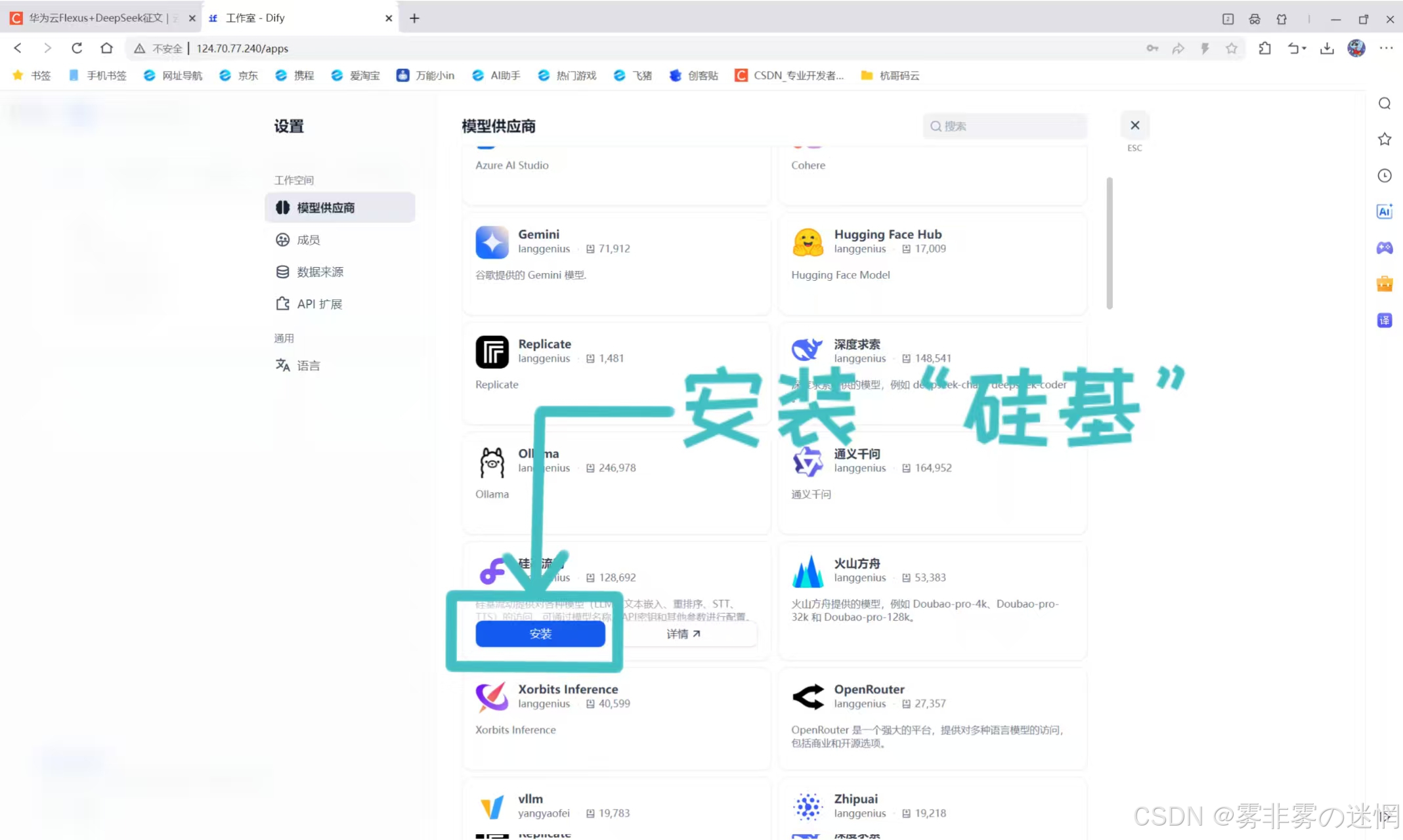1403x840 pixels.
Task: Open the 京东 bookmark
Action: 239,75
